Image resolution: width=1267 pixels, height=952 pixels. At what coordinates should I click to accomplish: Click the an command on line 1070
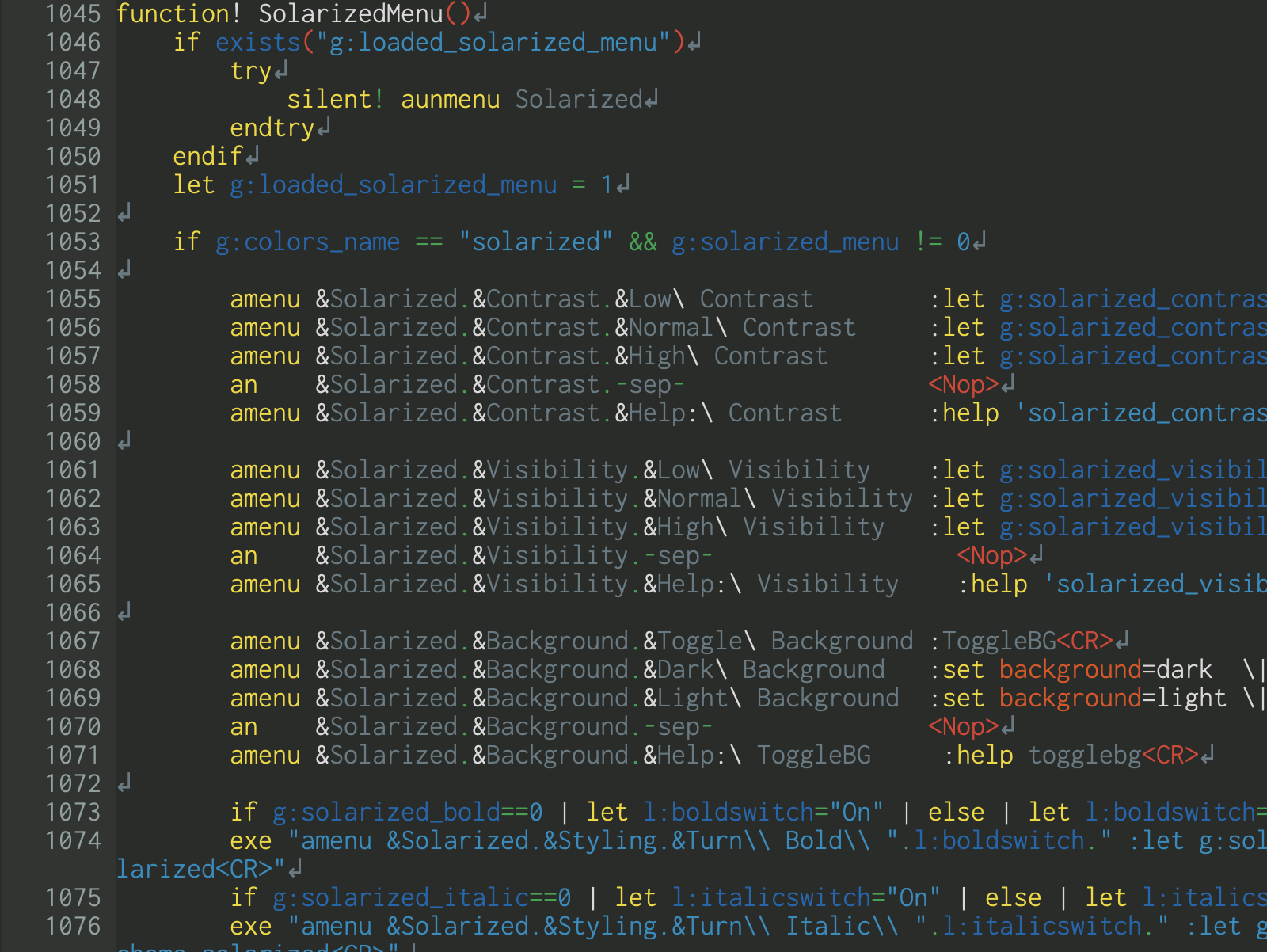[x=244, y=726]
